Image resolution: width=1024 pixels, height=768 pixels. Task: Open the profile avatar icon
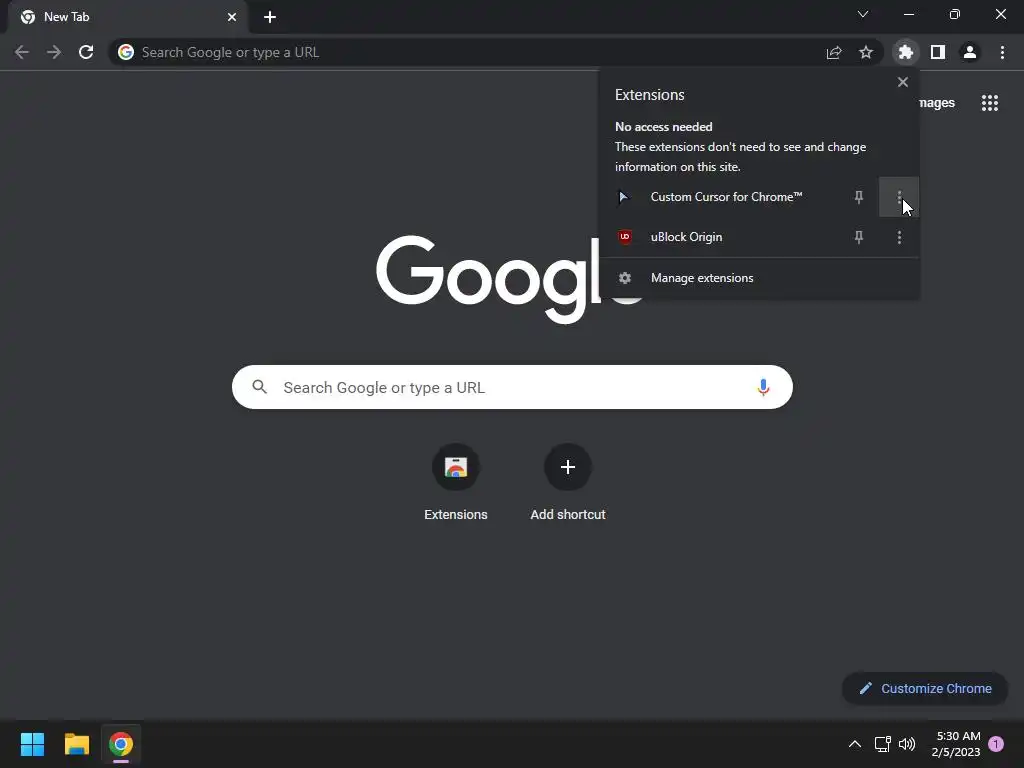[x=970, y=52]
